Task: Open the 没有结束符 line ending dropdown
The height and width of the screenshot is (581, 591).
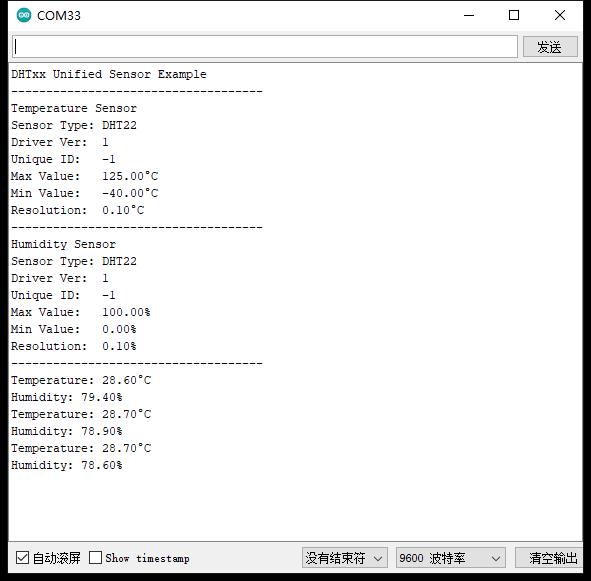Action: (x=344, y=558)
